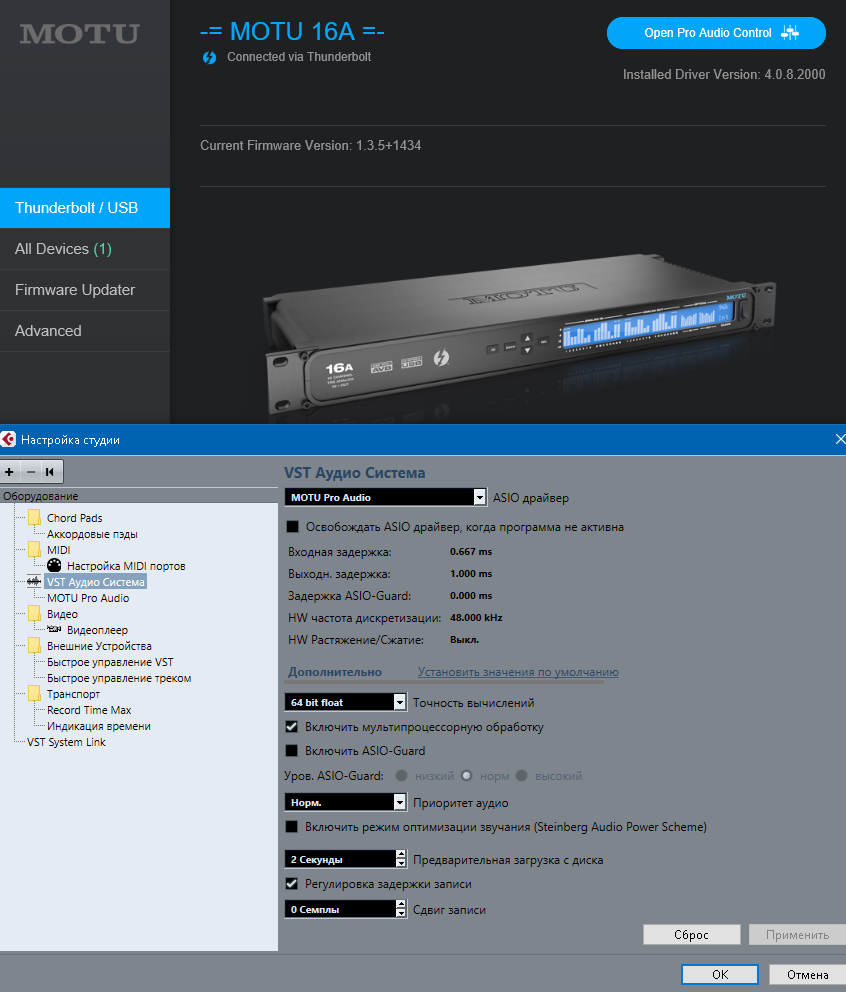Select ASIO-Guard level высокий radio button
Viewport: 846px width, 992px height.
click(521, 776)
